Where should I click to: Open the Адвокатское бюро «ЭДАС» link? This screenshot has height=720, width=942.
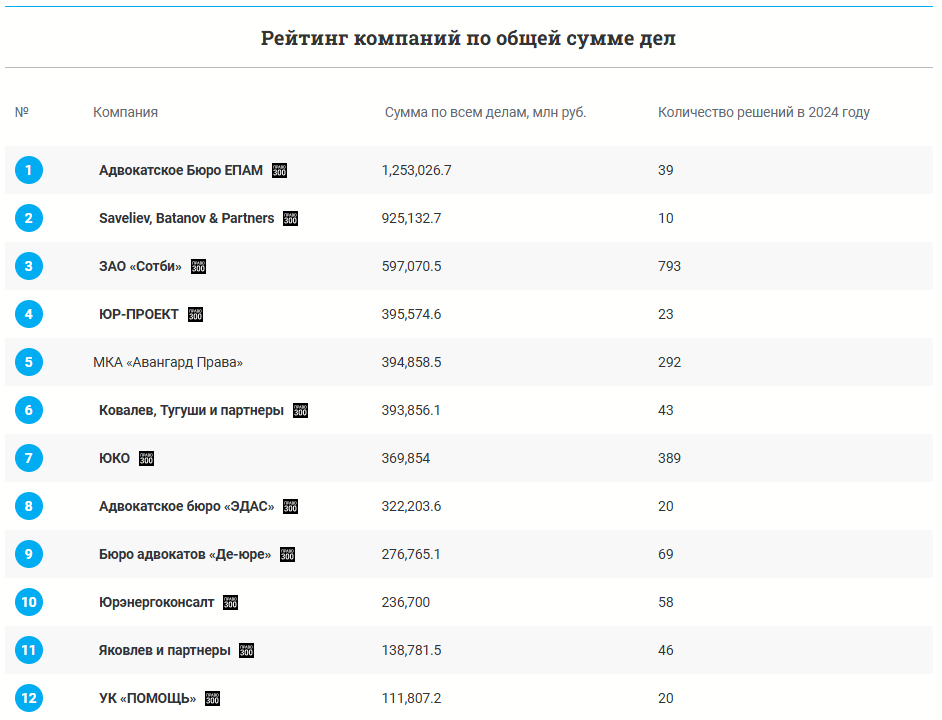coord(187,507)
